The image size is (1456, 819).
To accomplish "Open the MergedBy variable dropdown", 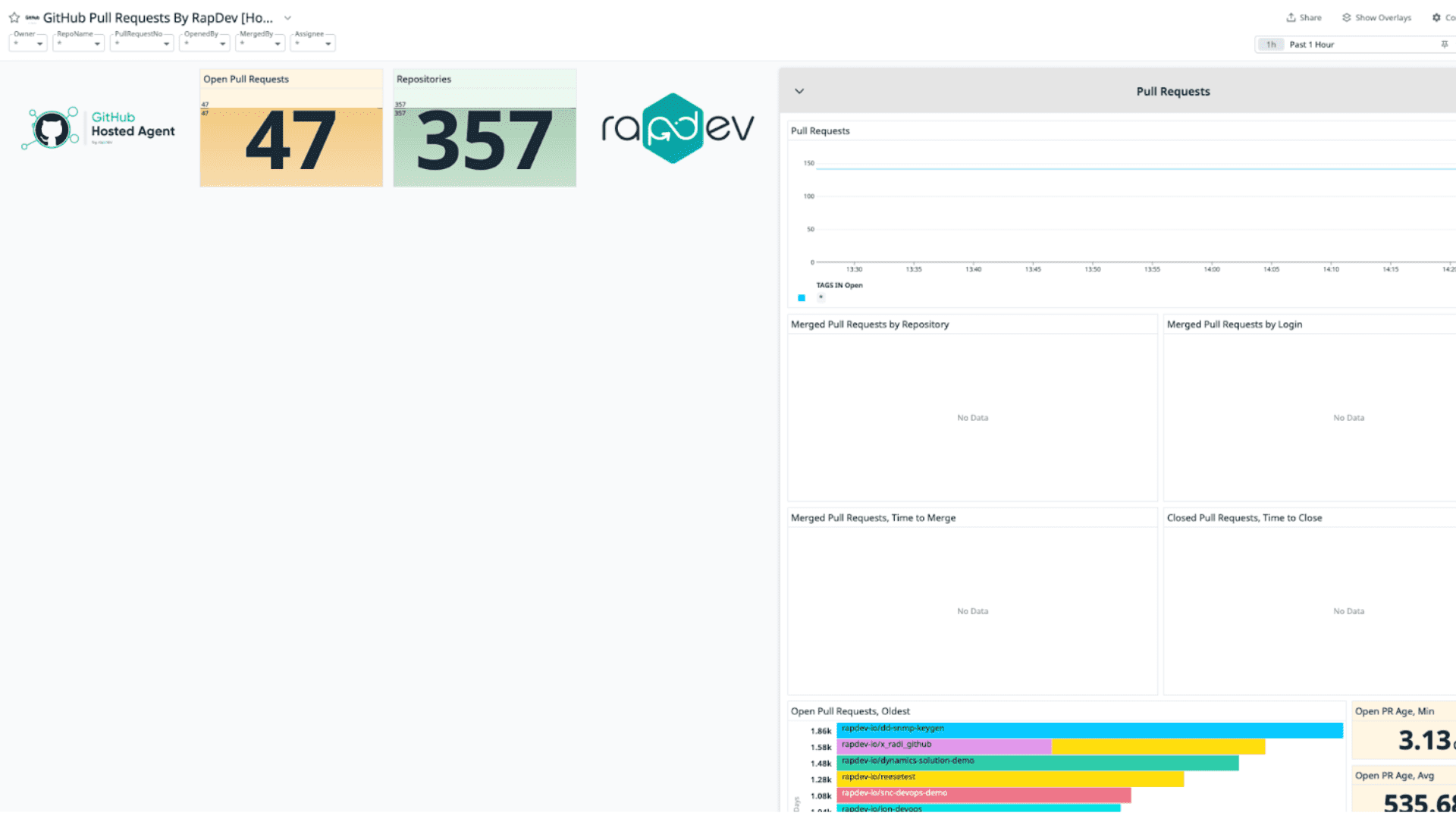I will pos(260,43).
